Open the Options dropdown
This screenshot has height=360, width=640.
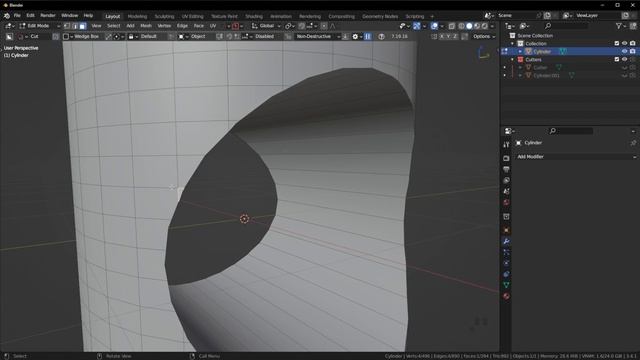click(x=484, y=36)
